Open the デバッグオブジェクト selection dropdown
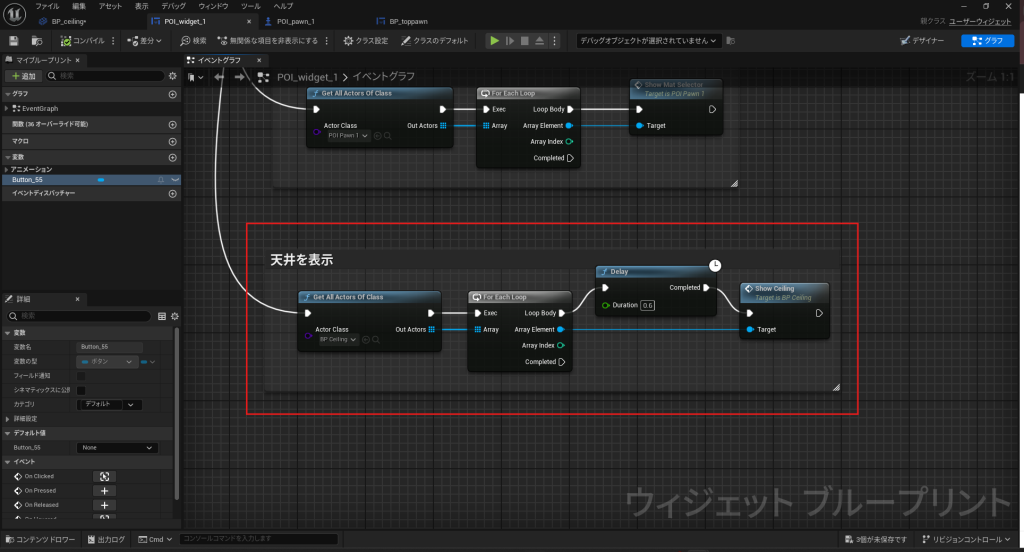Image resolution: width=1024 pixels, height=552 pixels. coord(648,41)
